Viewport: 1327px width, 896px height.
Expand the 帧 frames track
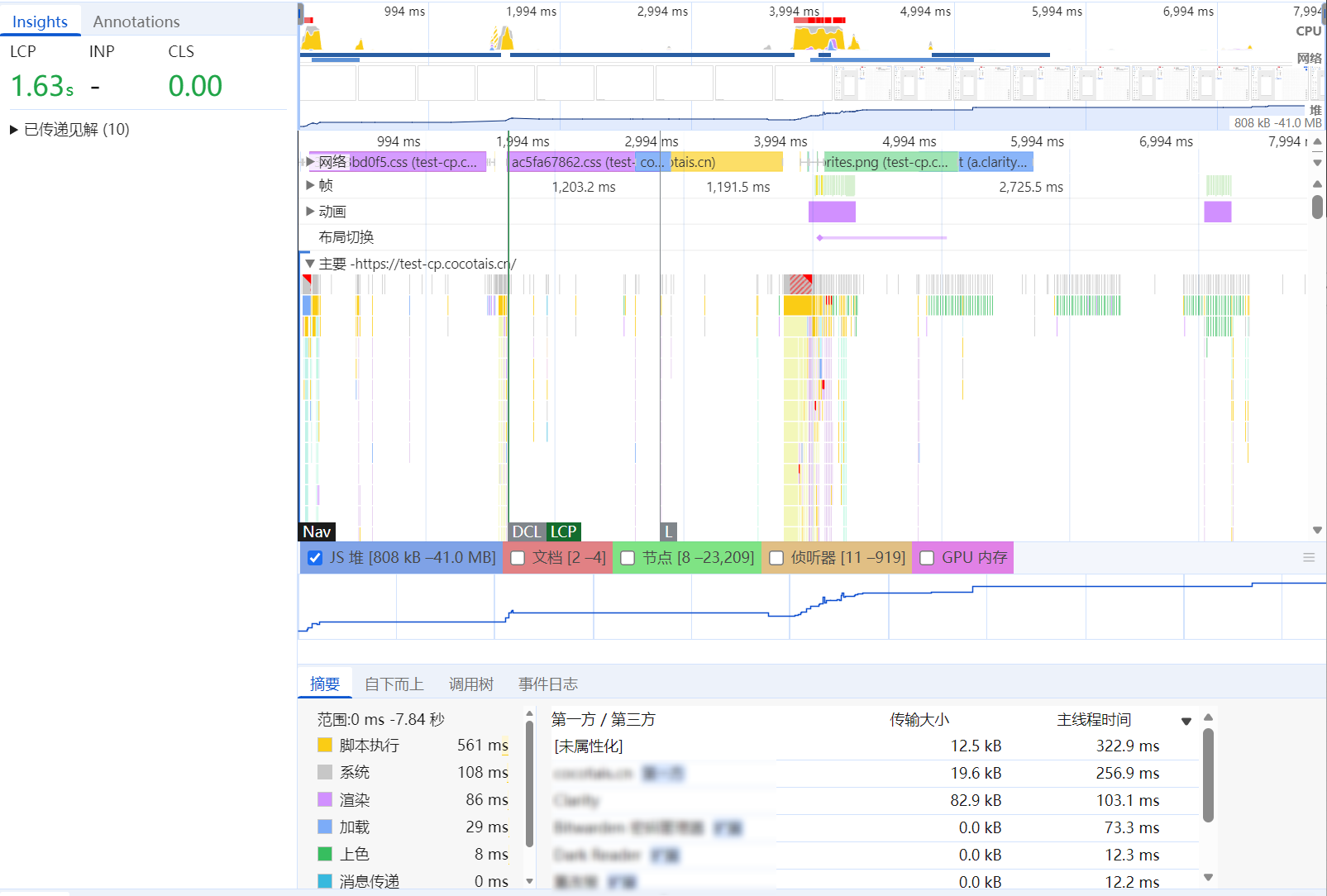click(x=310, y=185)
